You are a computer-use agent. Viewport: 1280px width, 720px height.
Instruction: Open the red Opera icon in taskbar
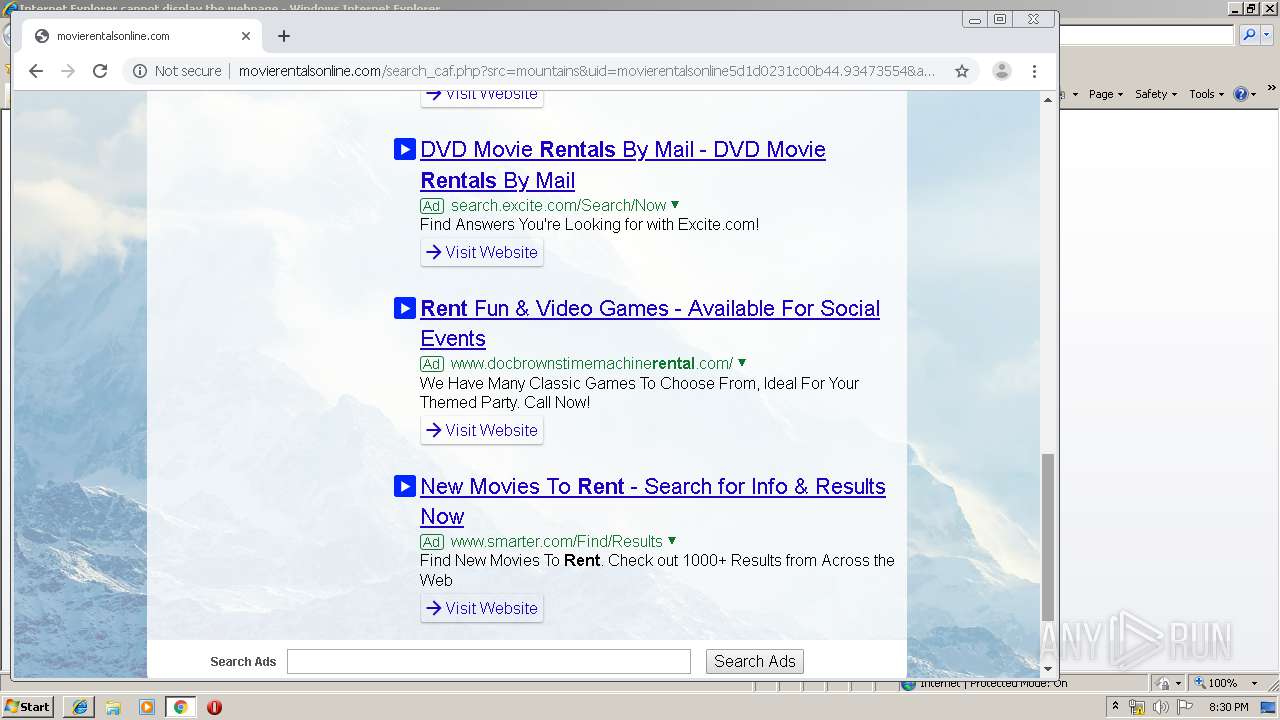pos(214,707)
